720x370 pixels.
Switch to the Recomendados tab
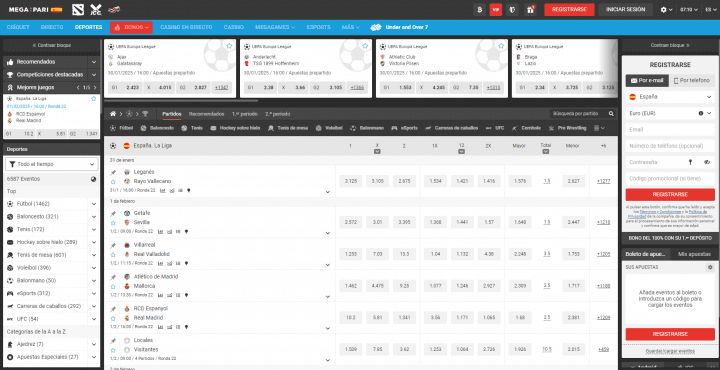click(207, 114)
